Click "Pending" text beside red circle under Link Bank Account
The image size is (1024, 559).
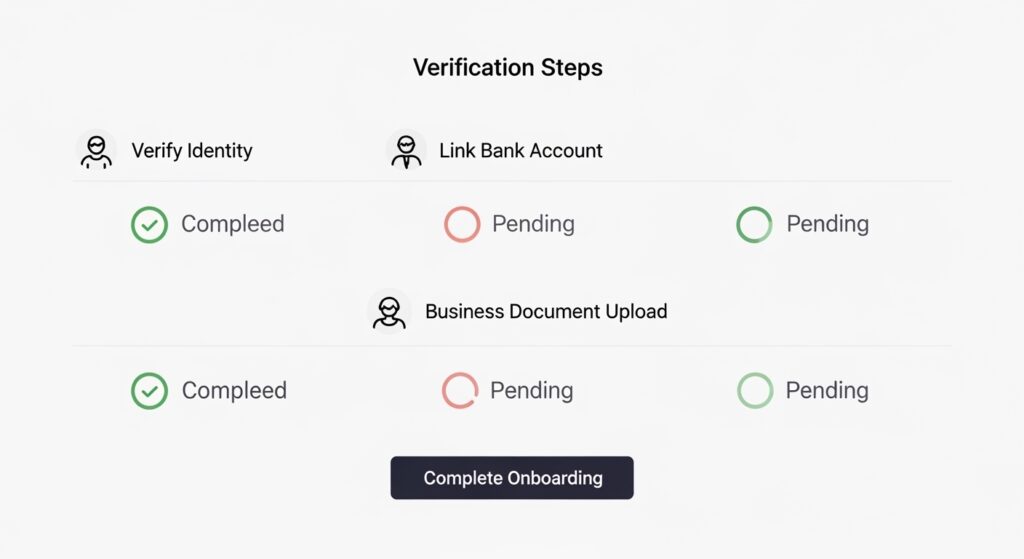click(533, 224)
